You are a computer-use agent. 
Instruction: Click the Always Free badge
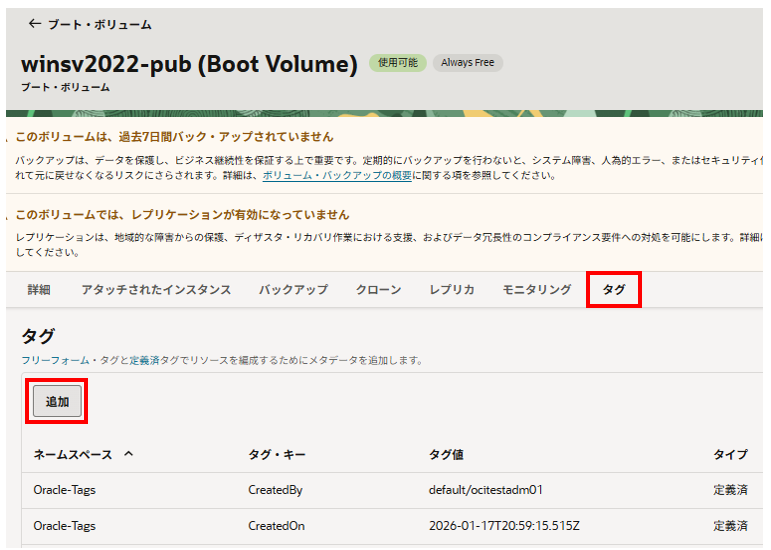pos(467,63)
